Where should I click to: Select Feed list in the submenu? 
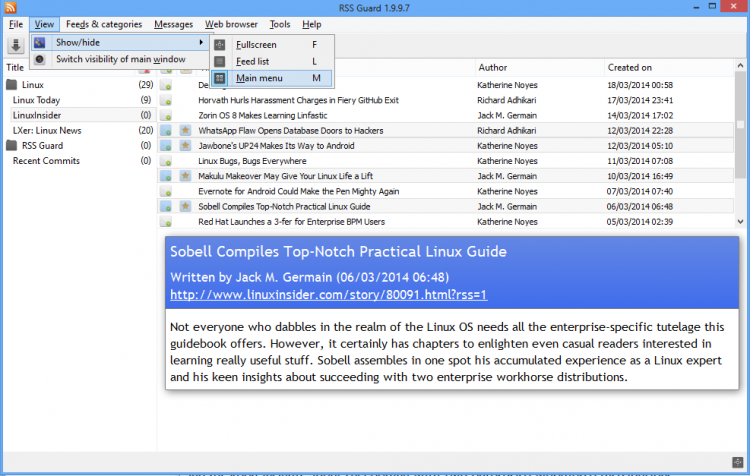(272, 61)
